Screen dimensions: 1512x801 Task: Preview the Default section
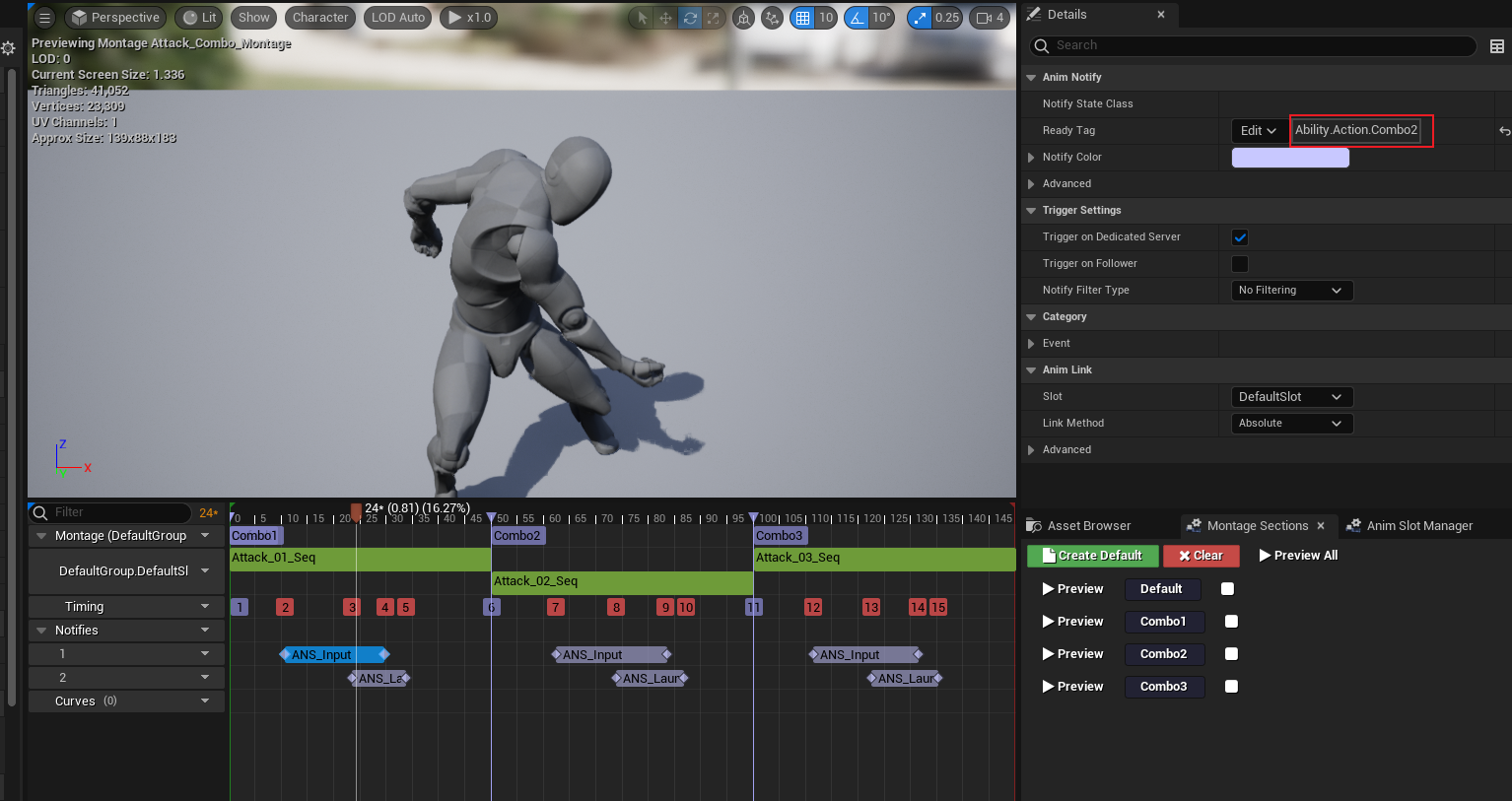1073,589
